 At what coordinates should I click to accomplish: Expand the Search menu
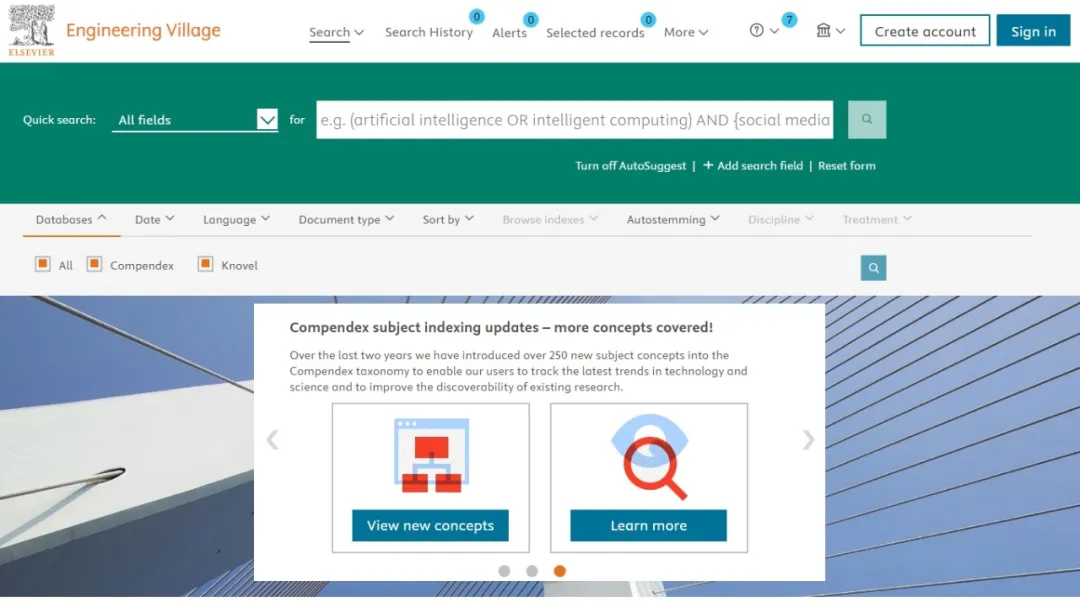pyautogui.click(x=336, y=32)
